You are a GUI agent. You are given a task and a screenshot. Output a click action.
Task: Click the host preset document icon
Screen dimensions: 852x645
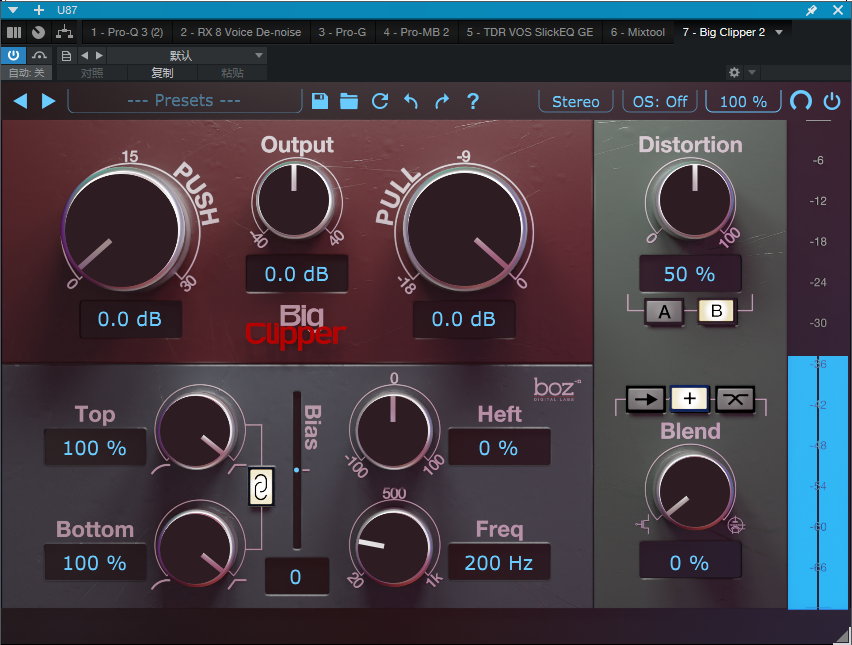pyautogui.click(x=66, y=55)
